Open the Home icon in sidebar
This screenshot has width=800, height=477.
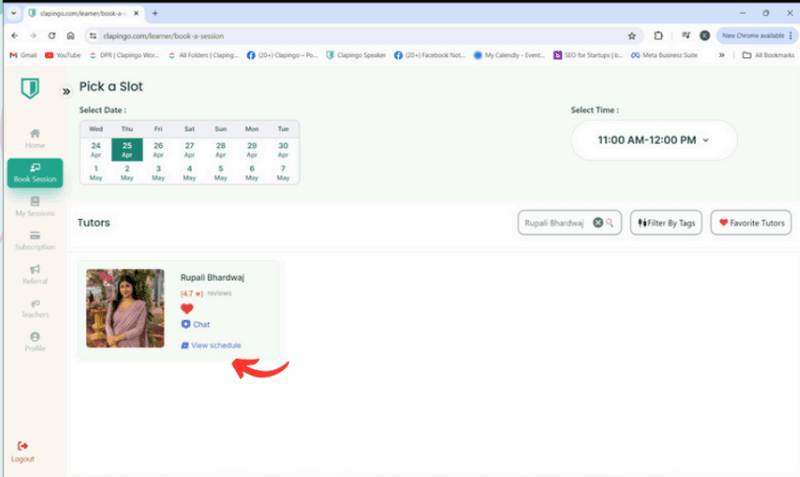[x=35, y=133]
